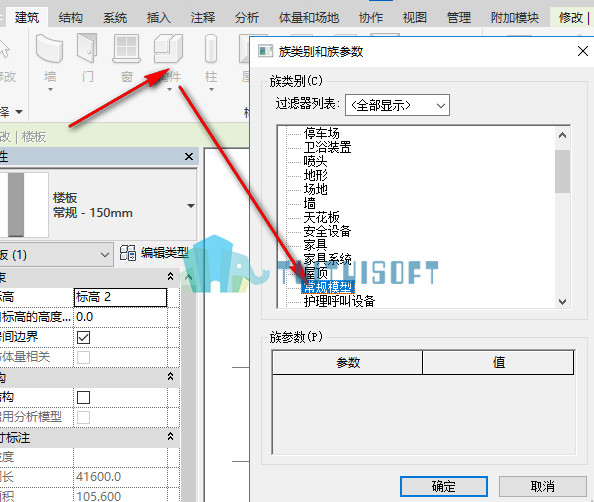Select 常规模型 in the category list

328,287
